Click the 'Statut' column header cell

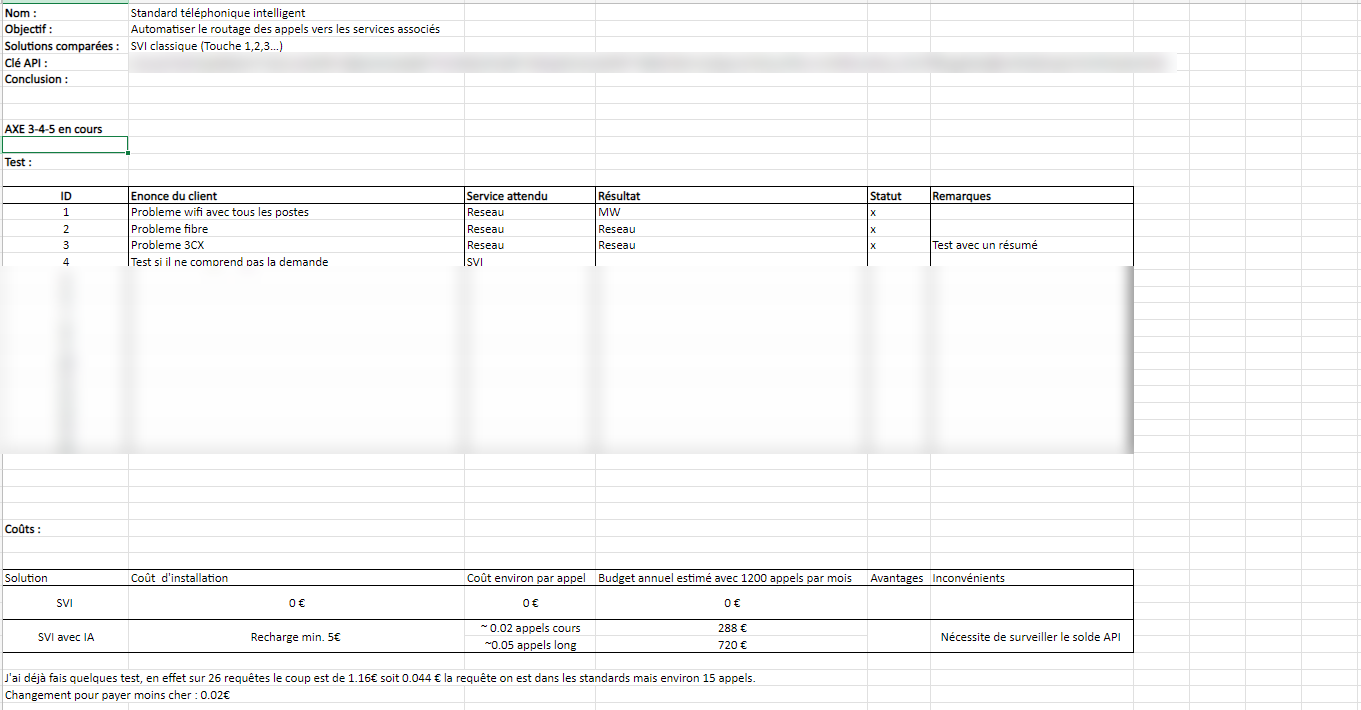point(899,196)
